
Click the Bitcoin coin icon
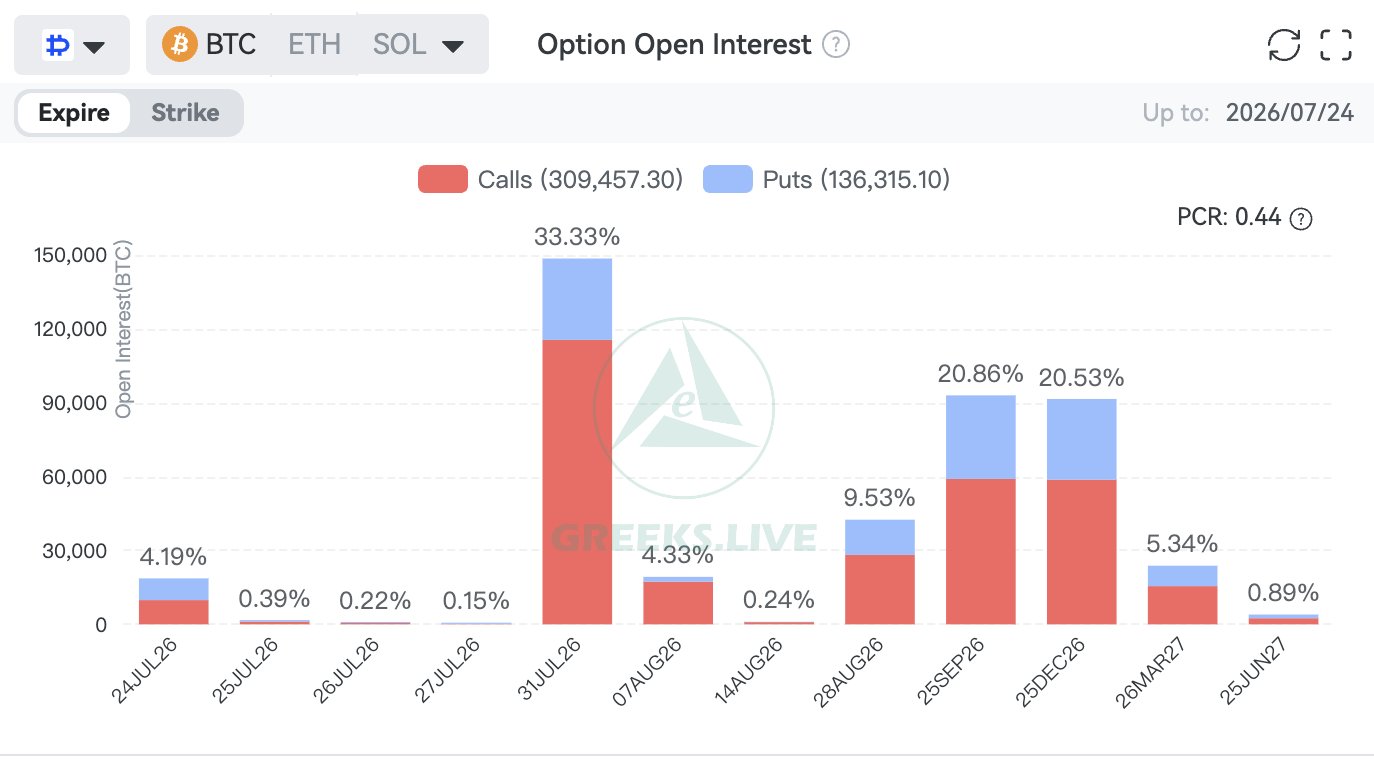[180, 45]
